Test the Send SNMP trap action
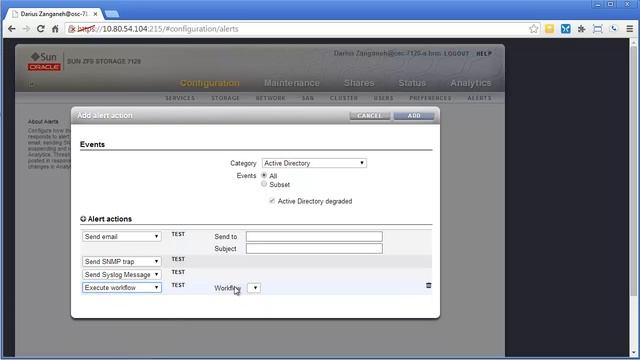The height and width of the screenshot is (360, 640). tap(178, 259)
